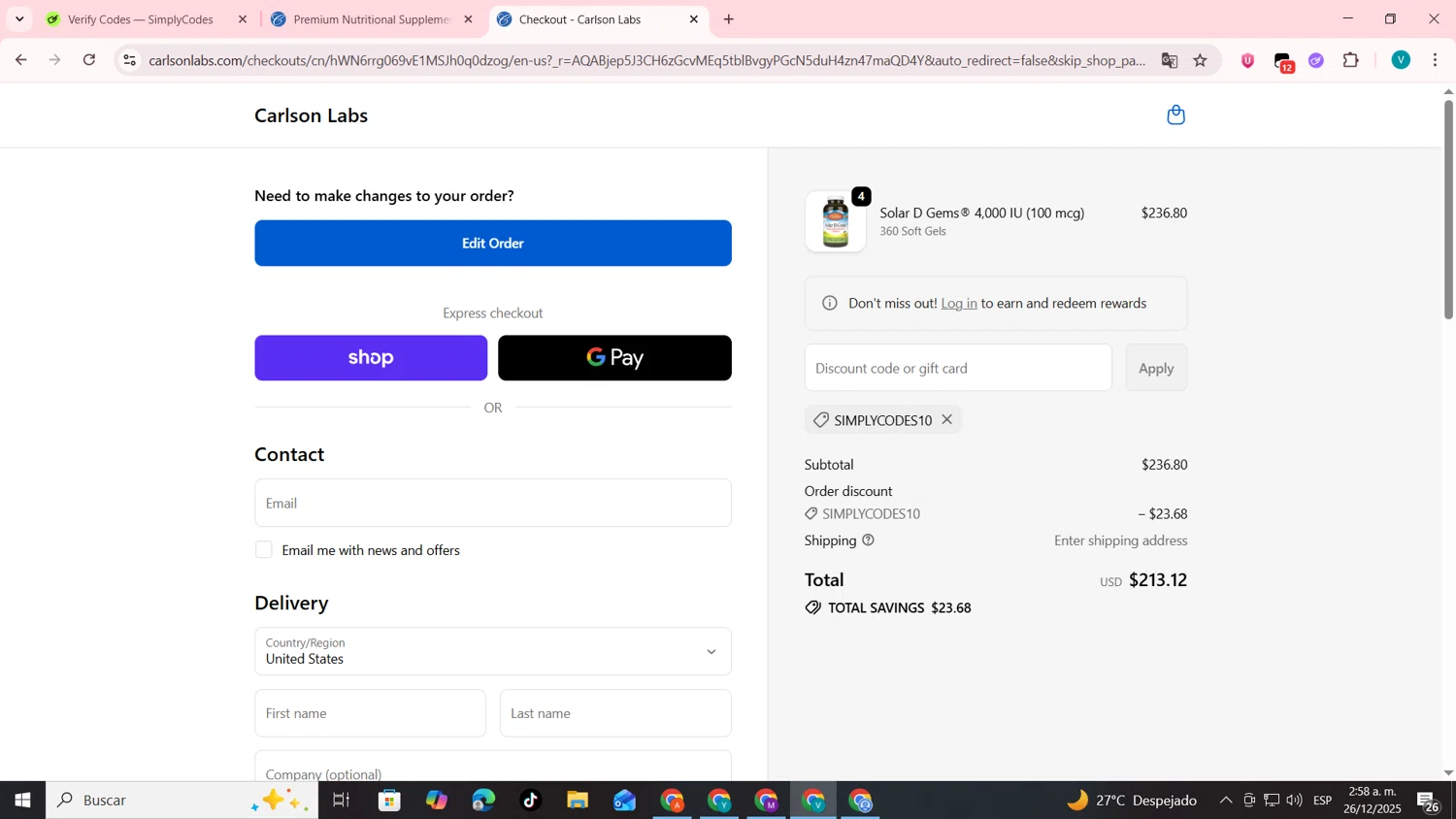1456x819 pixels.
Task: Click the Subtotal $236.80 amount
Action: pos(1164,465)
